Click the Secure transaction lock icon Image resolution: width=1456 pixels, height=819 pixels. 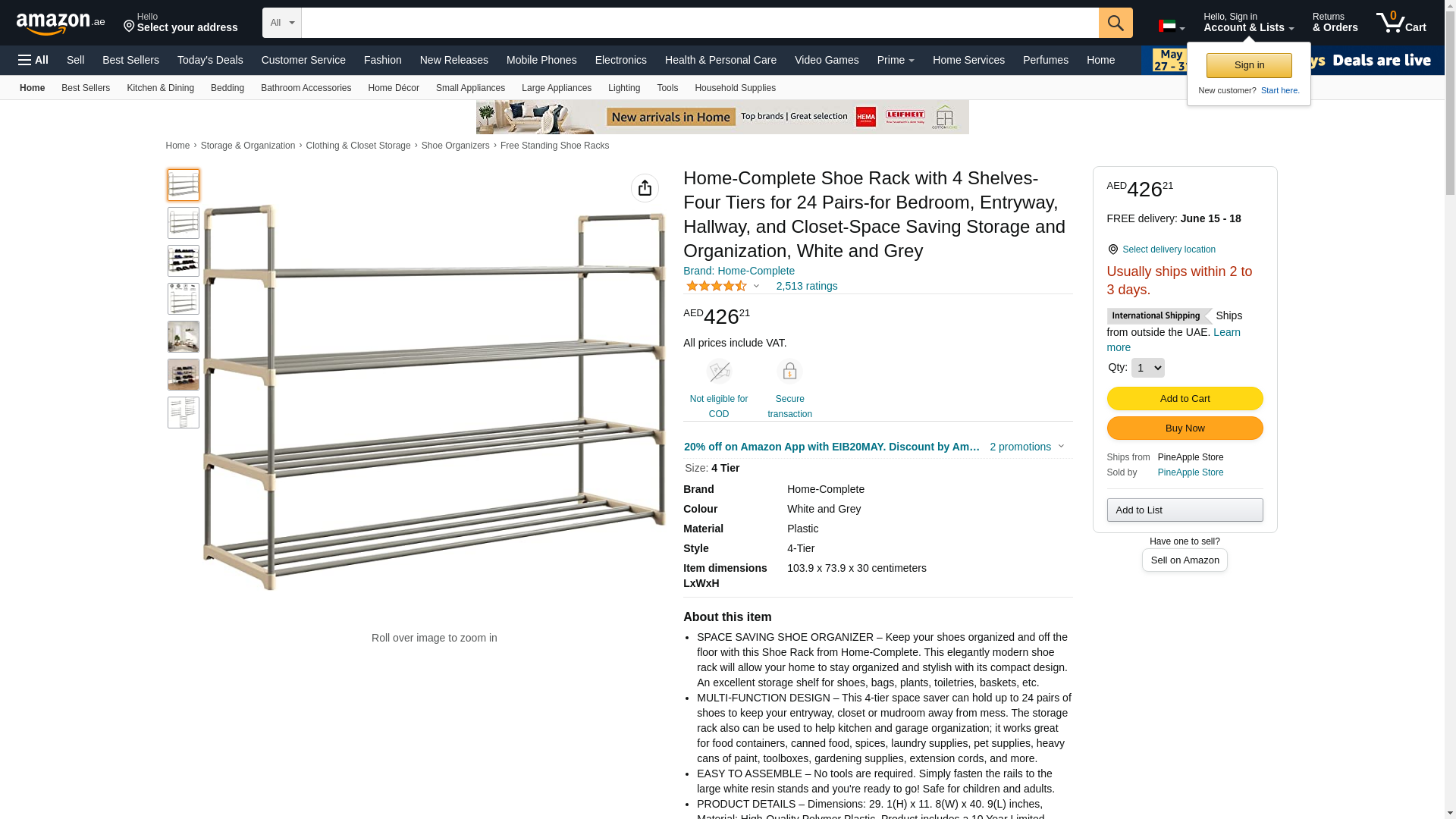[x=789, y=372]
